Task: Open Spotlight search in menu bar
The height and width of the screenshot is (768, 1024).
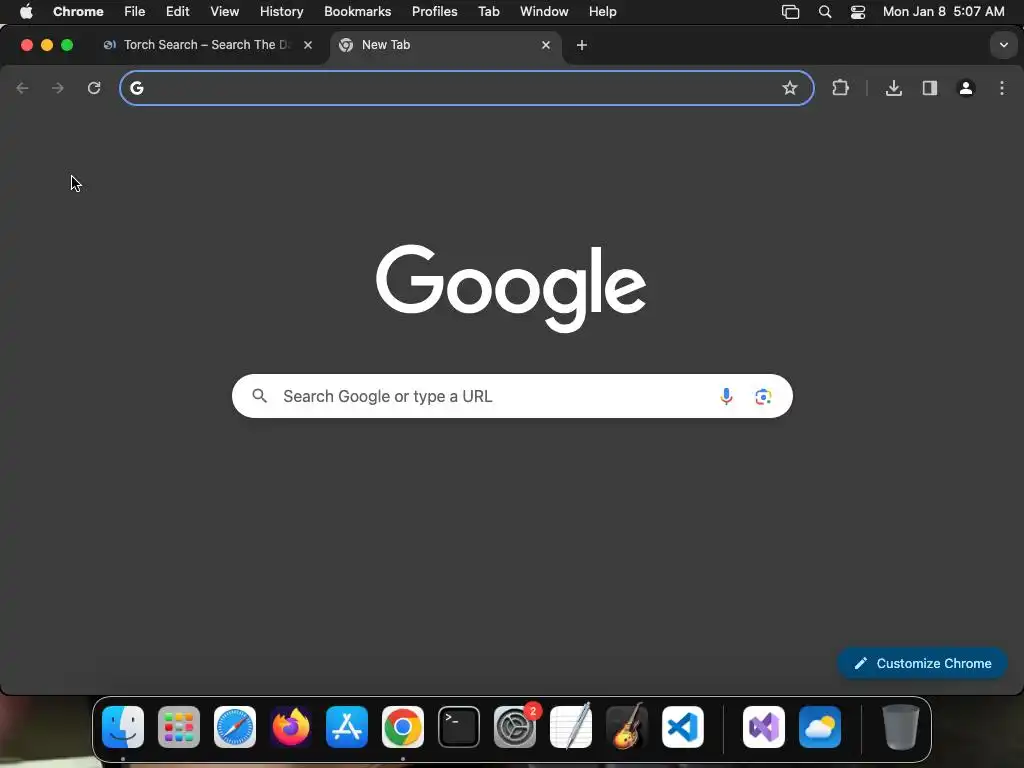Action: coord(825,12)
